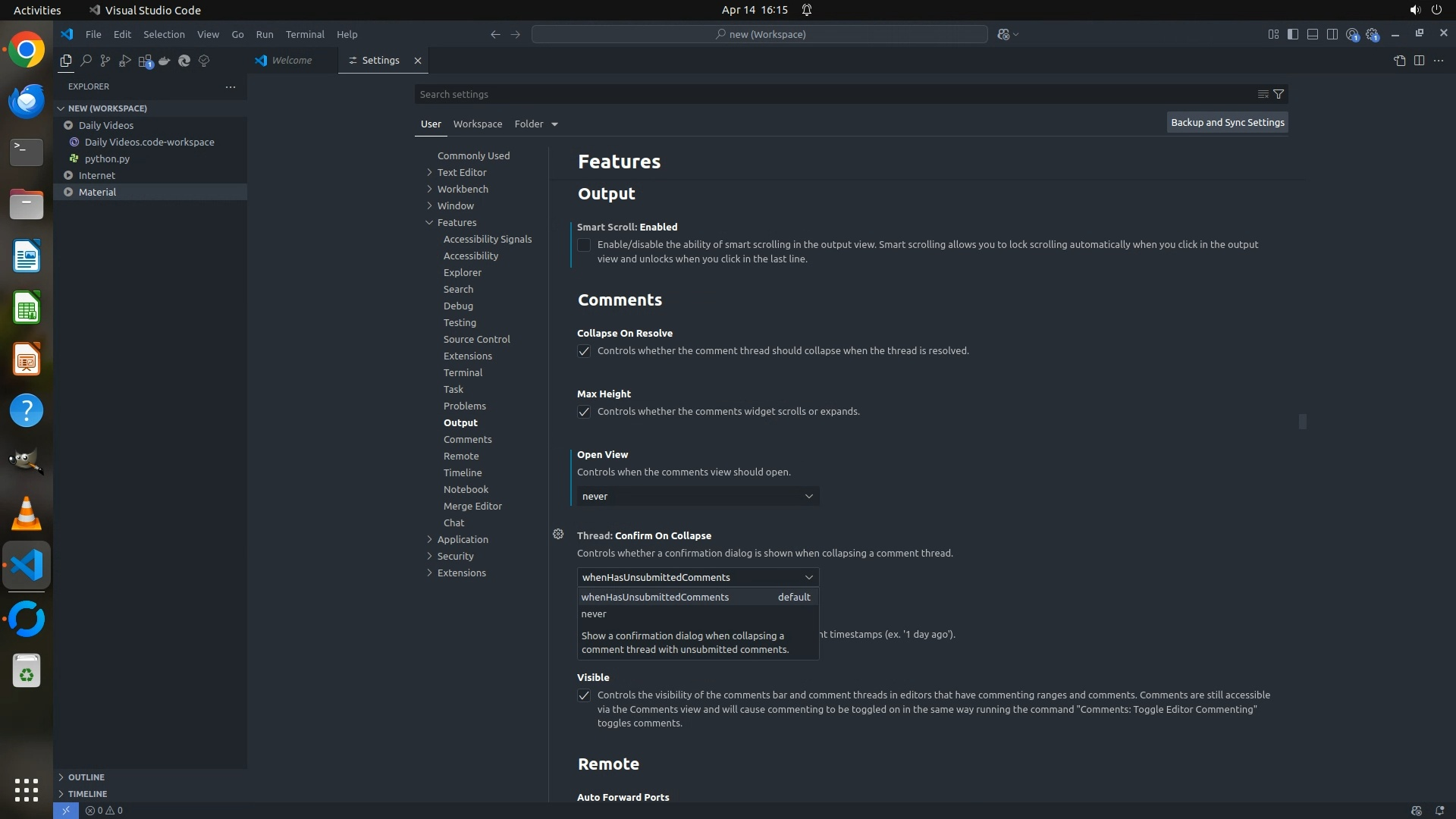Click the Search view magnifier icon
The image size is (1456, 819).
click(x=86, y=61)
